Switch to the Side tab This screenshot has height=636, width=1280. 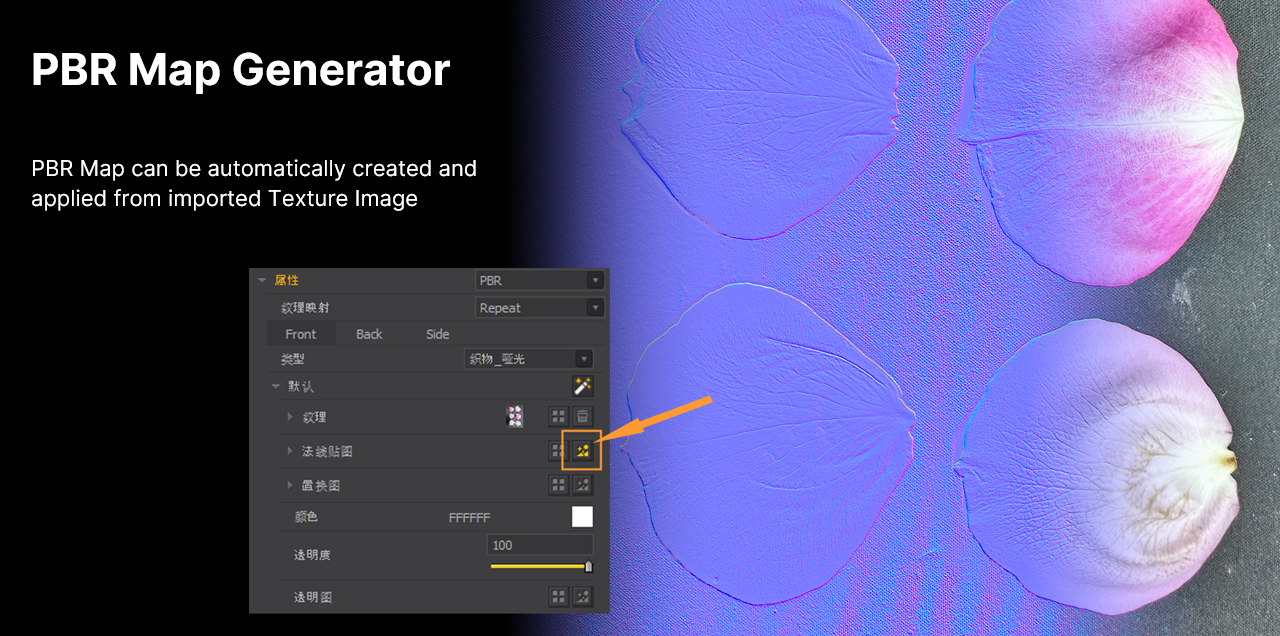(x=436, y=334)
